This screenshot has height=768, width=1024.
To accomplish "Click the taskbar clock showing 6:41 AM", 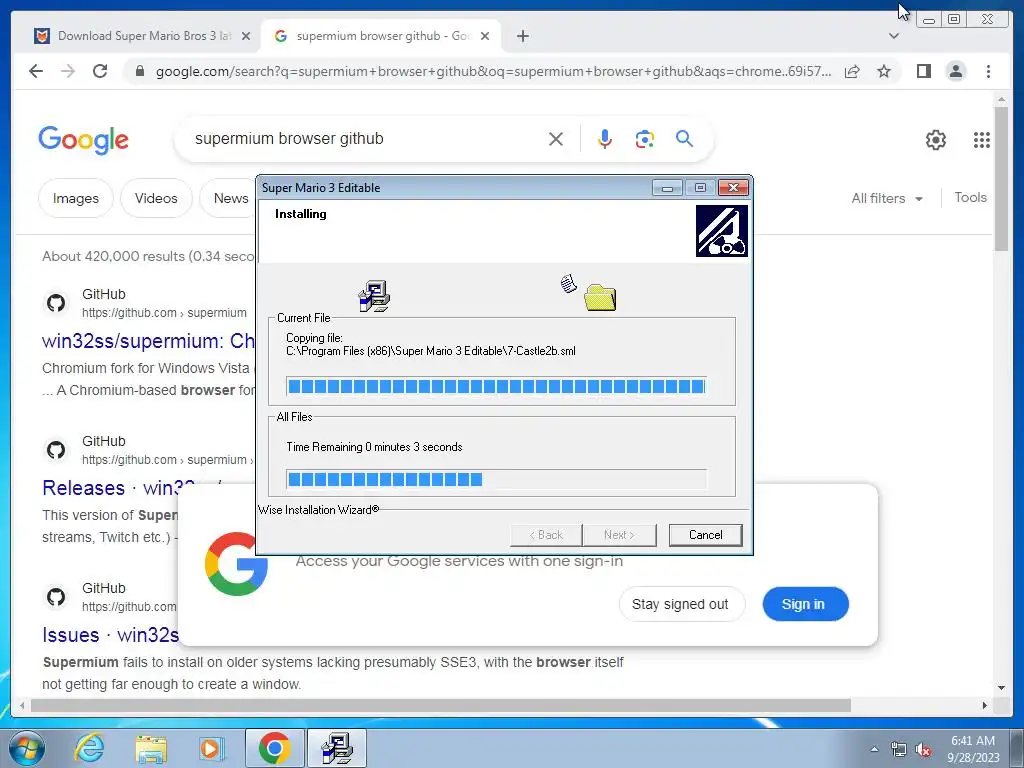I will click(x=973, y=749).
